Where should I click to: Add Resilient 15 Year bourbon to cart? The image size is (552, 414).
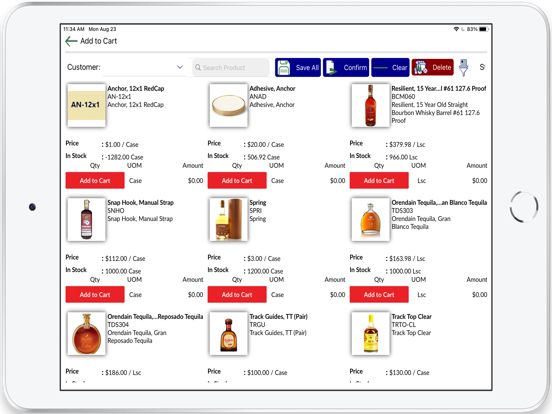[379, 180]
